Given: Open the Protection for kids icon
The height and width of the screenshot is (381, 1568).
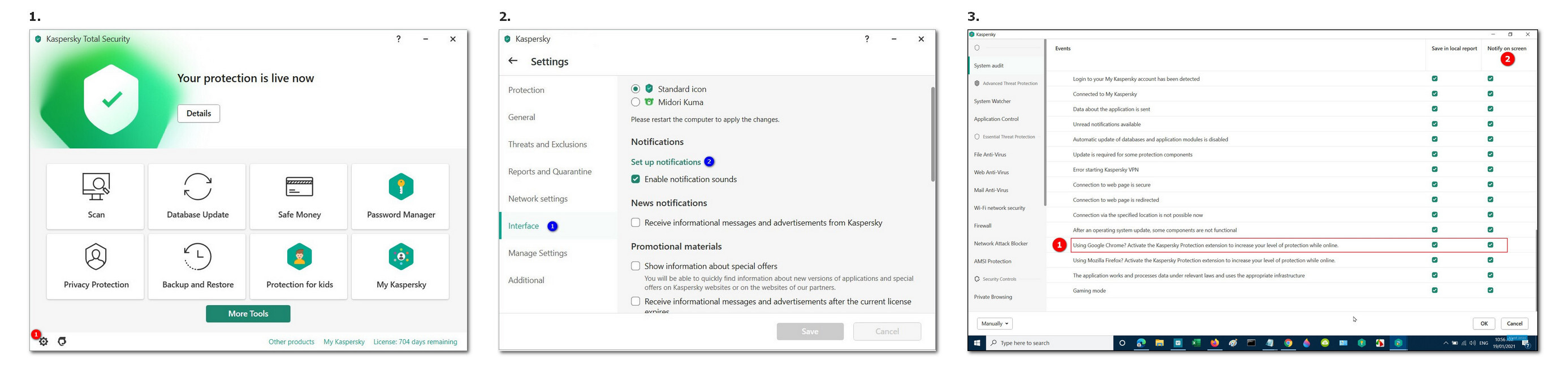Looking at the screenshot, I should [x=300, y=257].
